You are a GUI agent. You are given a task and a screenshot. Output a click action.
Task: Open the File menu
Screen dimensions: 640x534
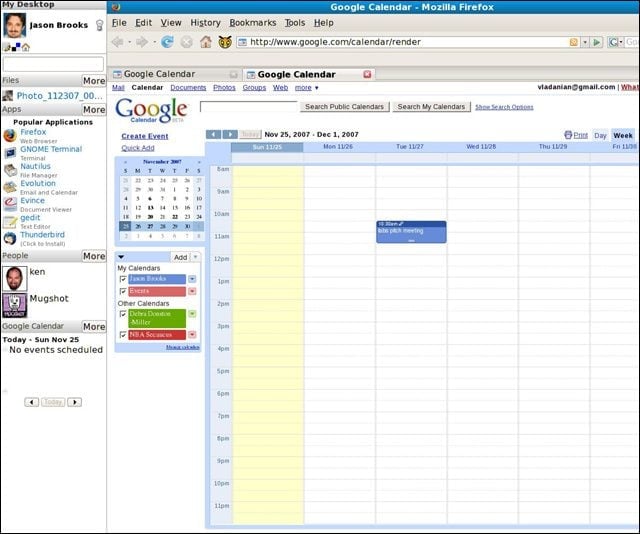[x=119, y=23]
